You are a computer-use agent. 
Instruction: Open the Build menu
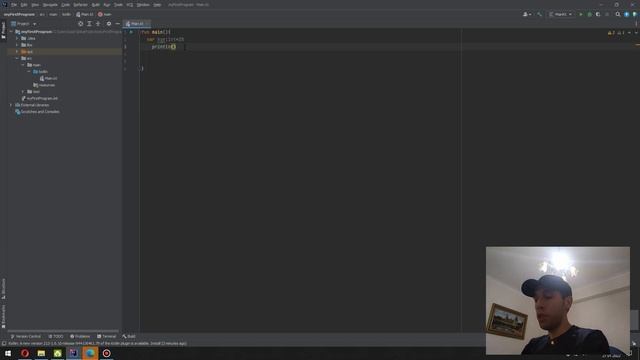point(96,4)
